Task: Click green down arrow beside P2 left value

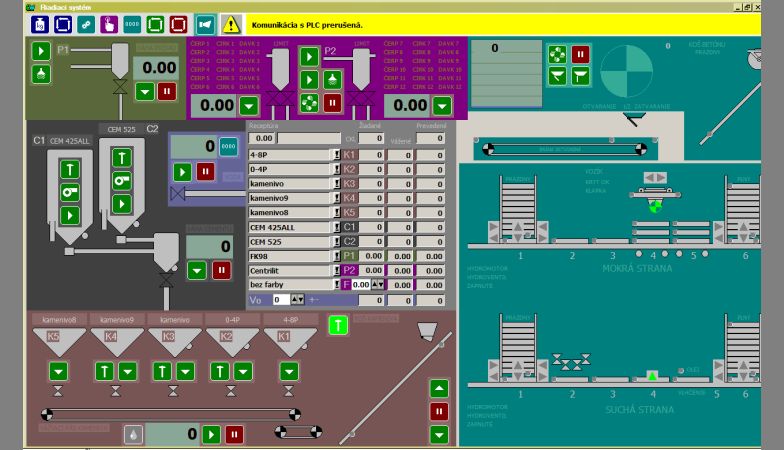Action: 248,105
